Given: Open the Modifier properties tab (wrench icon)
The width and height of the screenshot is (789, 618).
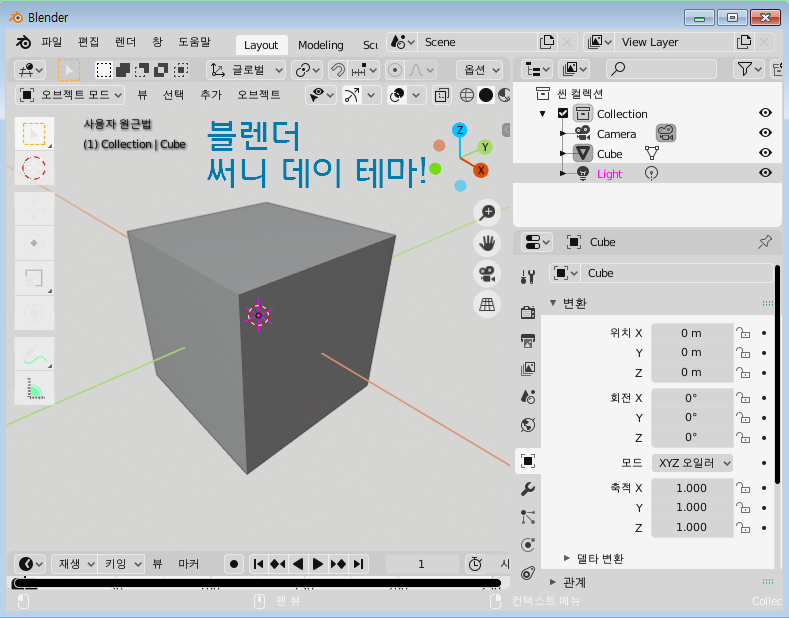Looking at the screenshot, I should [x=528, y=489].
